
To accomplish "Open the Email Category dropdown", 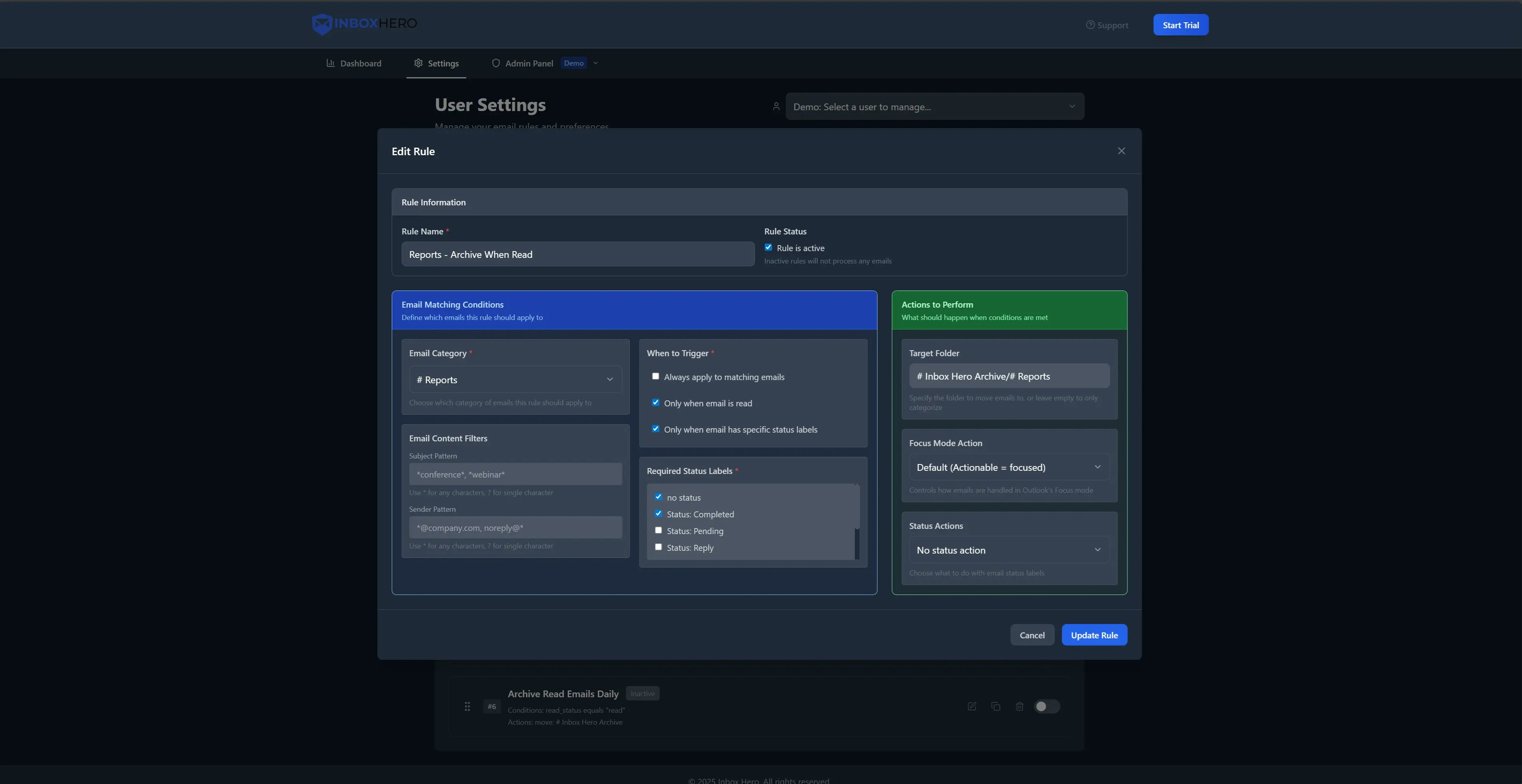I will pos(515,379).
